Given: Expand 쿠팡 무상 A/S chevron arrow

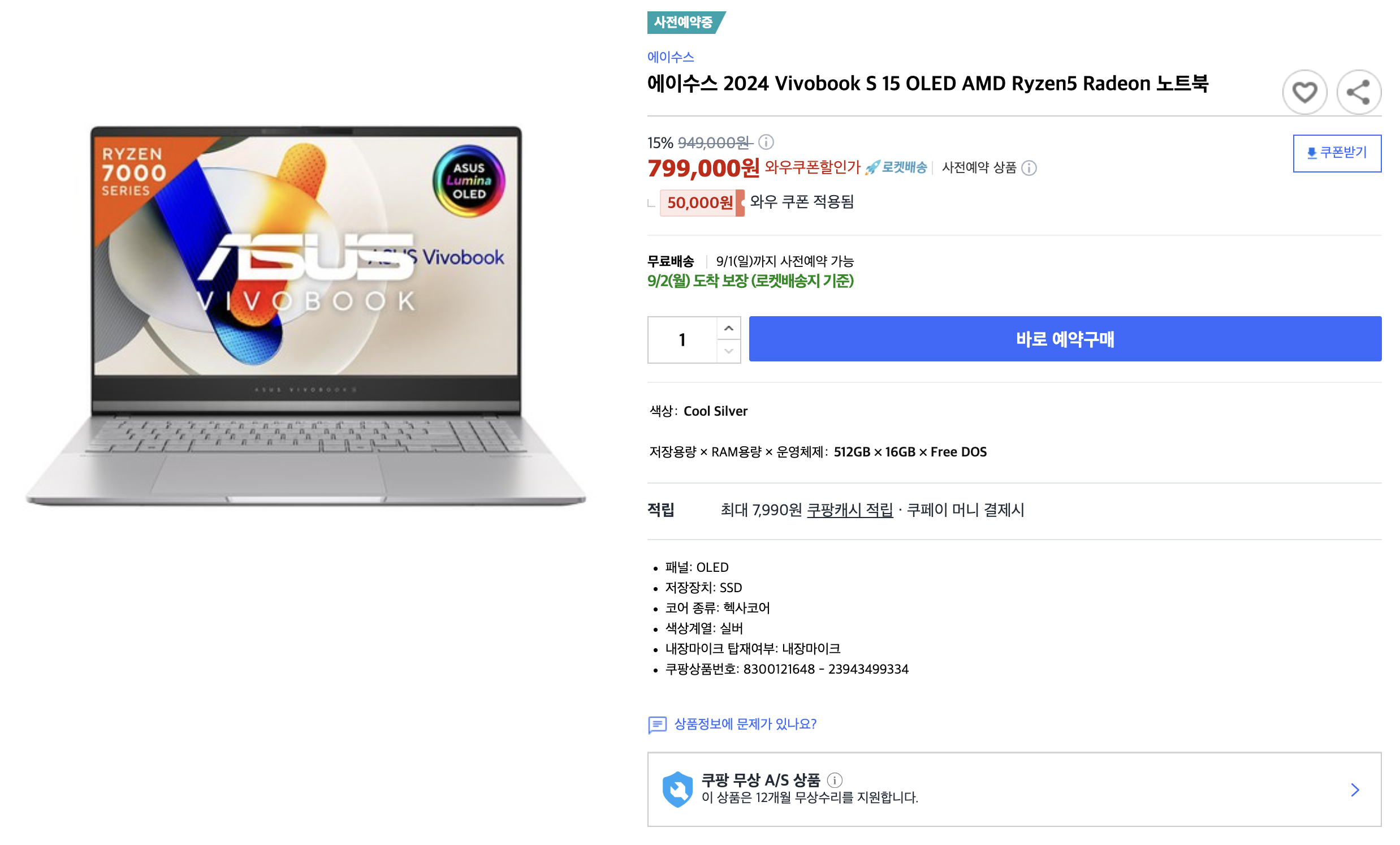Looking at the screenshot, I should pyautogui.click(x=1355, y=790).
